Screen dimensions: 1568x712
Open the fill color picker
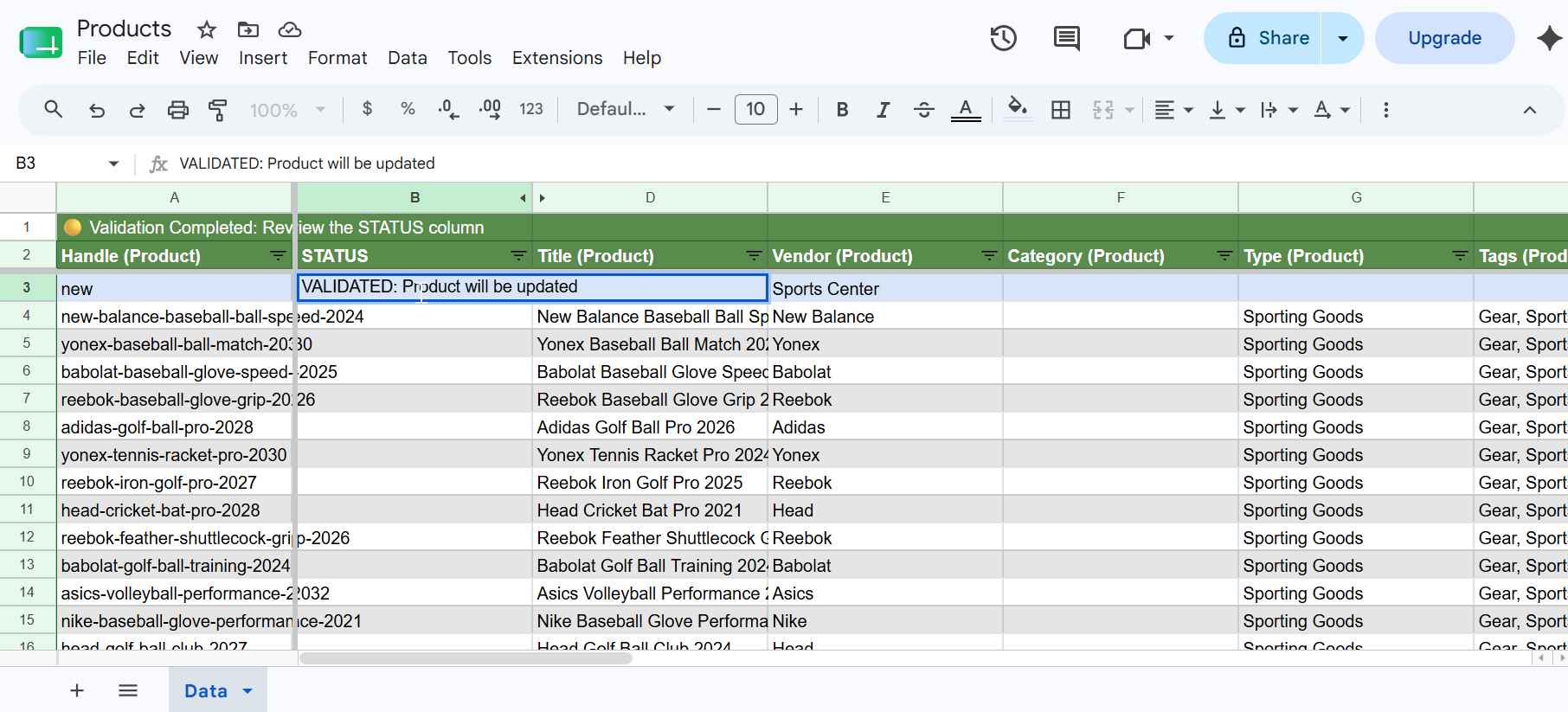click(x=1018, y=110)
